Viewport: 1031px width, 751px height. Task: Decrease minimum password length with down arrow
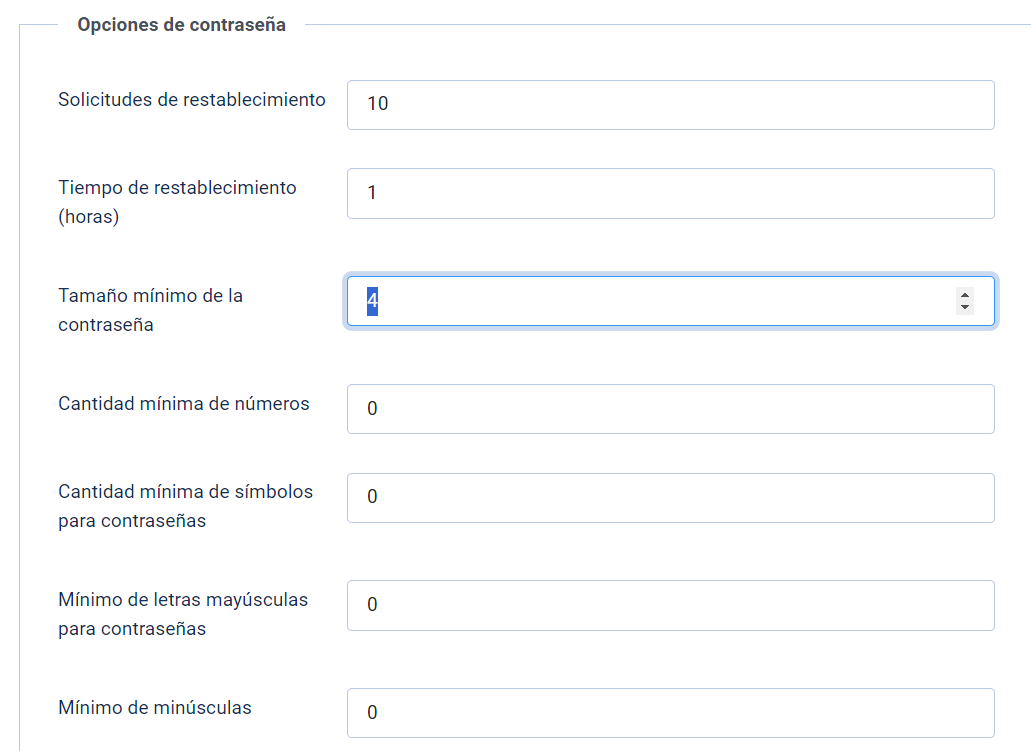pyautogui.click(x=965, y=307)
